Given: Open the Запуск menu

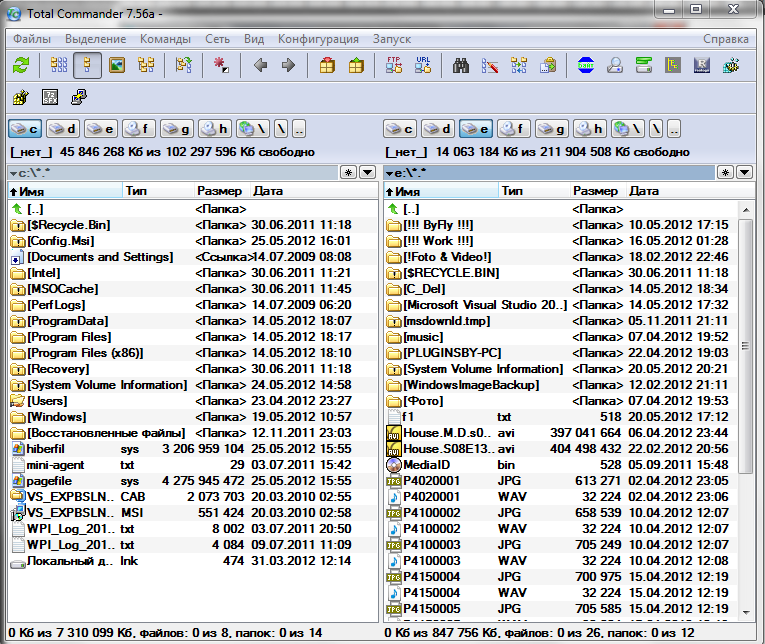Looking at the screenshot, I should click(x=392, y=39).
